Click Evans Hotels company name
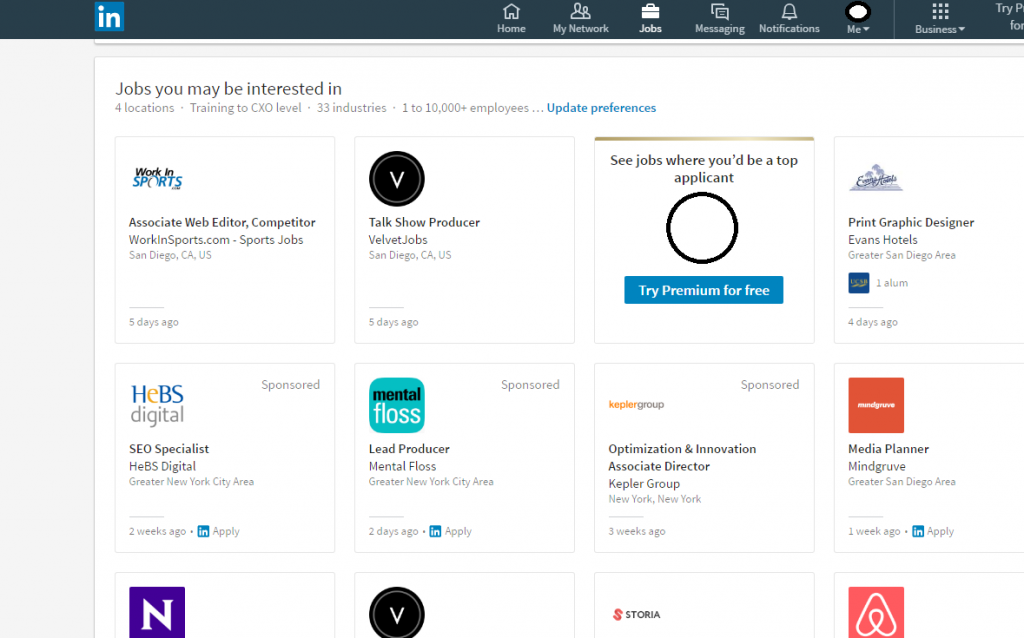Screen dimensions: 1024x638 tap(882, 240)
